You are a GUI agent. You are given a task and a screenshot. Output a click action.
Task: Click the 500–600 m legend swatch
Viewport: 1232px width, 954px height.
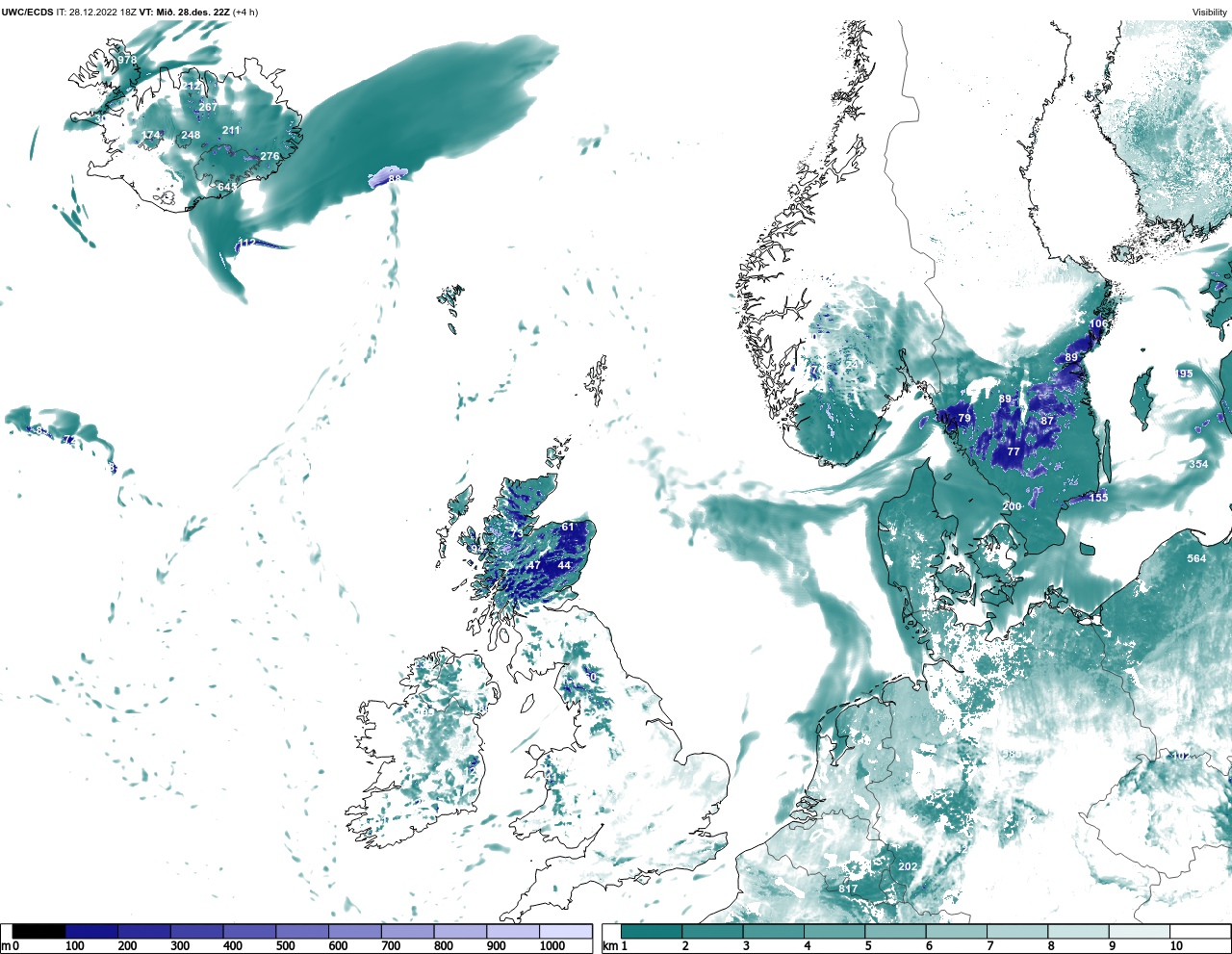[x=302, y=931]
